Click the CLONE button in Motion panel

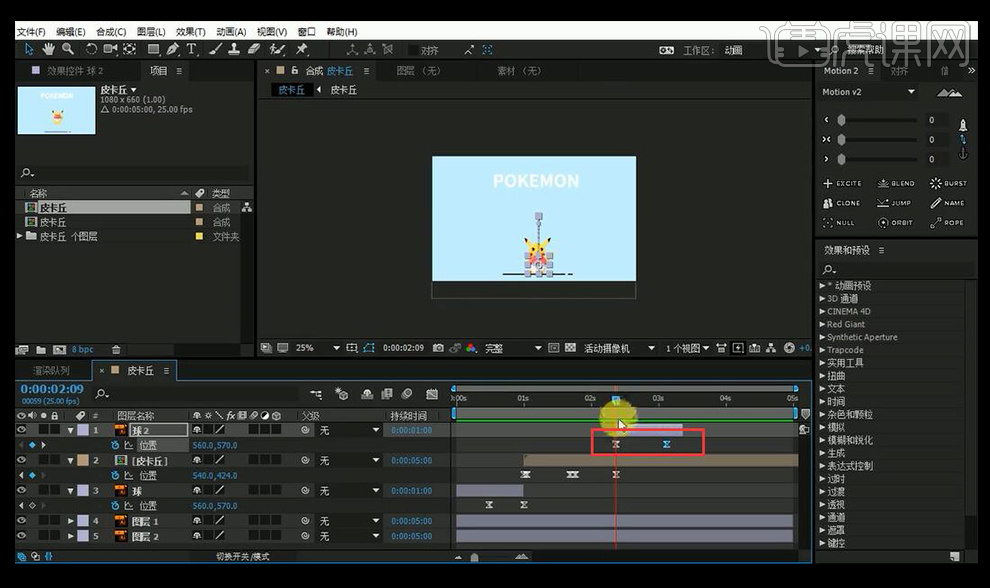[x=842, y=203]
